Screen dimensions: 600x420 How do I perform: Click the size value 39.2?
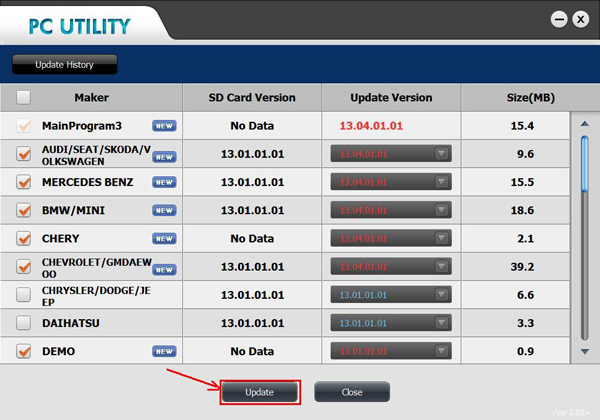coord(522,267)
